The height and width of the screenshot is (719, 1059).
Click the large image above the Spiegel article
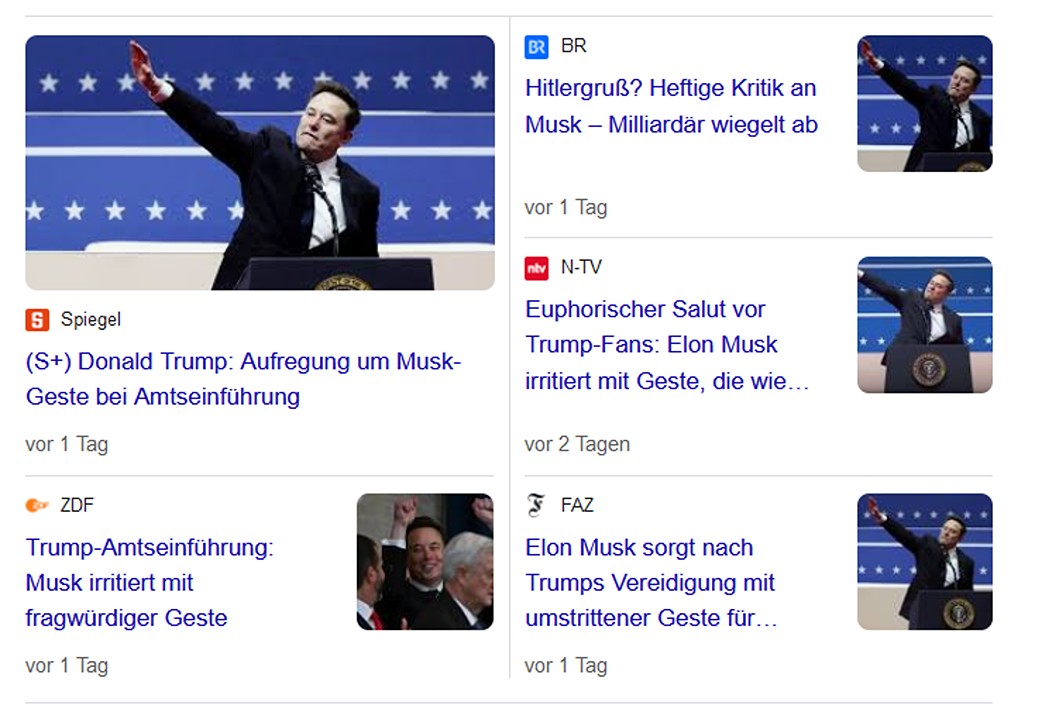point(260,163)
